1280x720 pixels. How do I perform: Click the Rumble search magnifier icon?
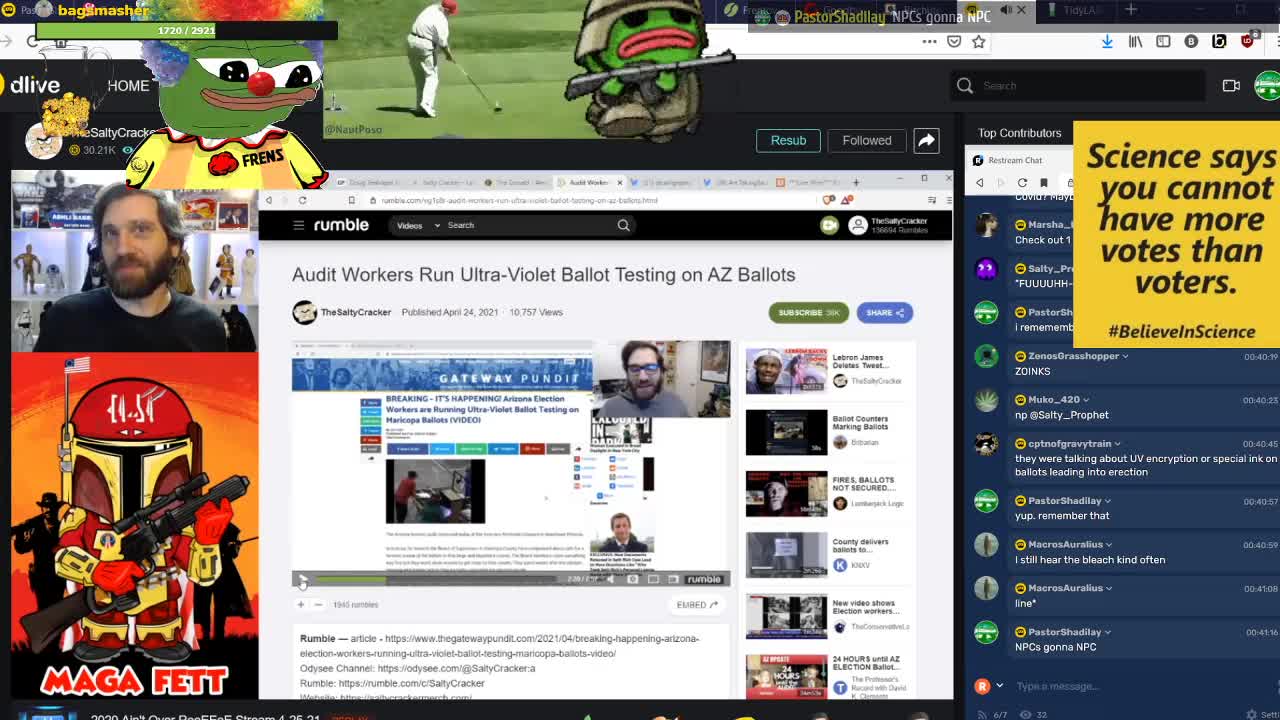[624, 225]
